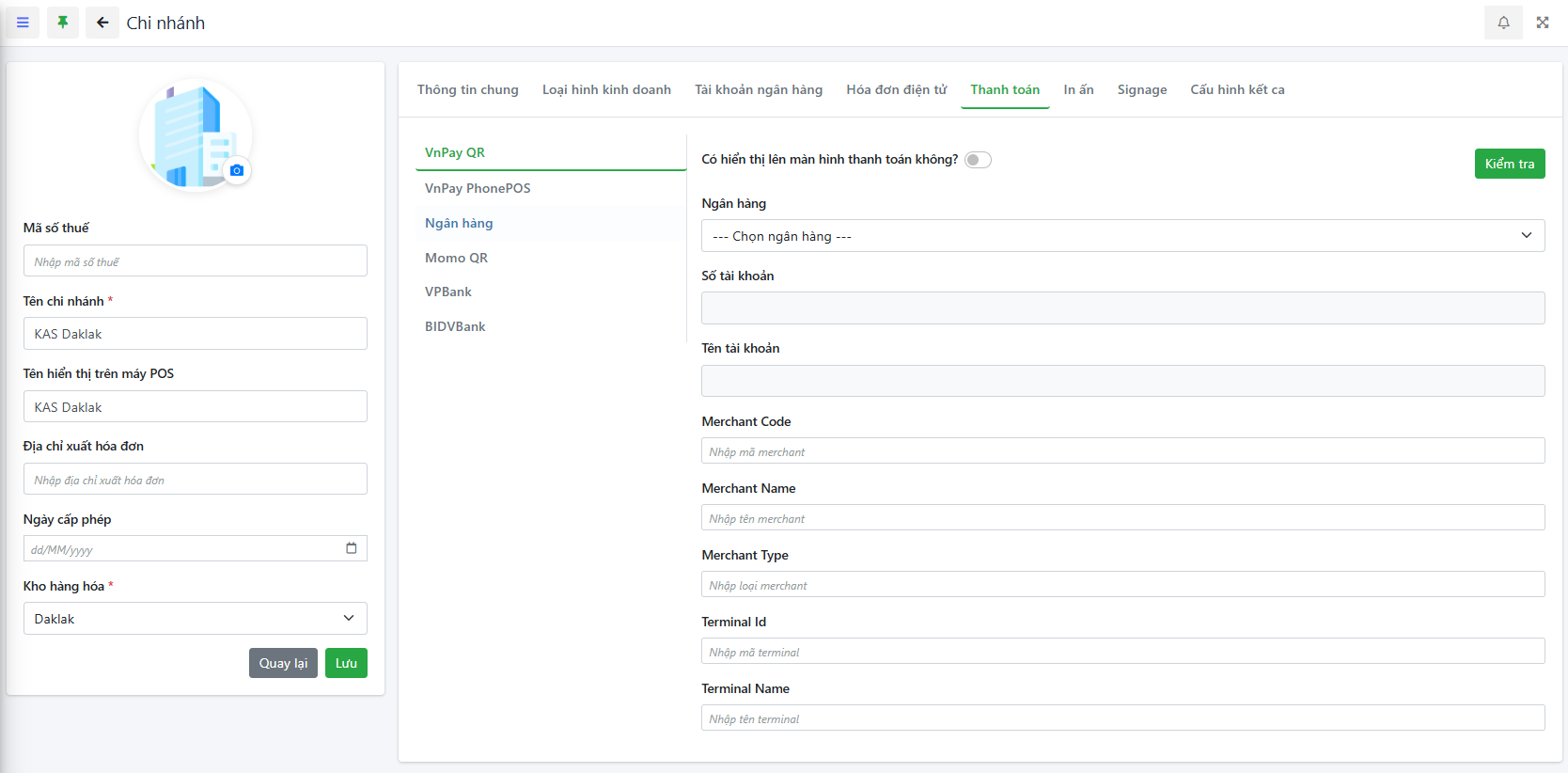Toggle fullscreen with the expand icon

[1543, 23]
